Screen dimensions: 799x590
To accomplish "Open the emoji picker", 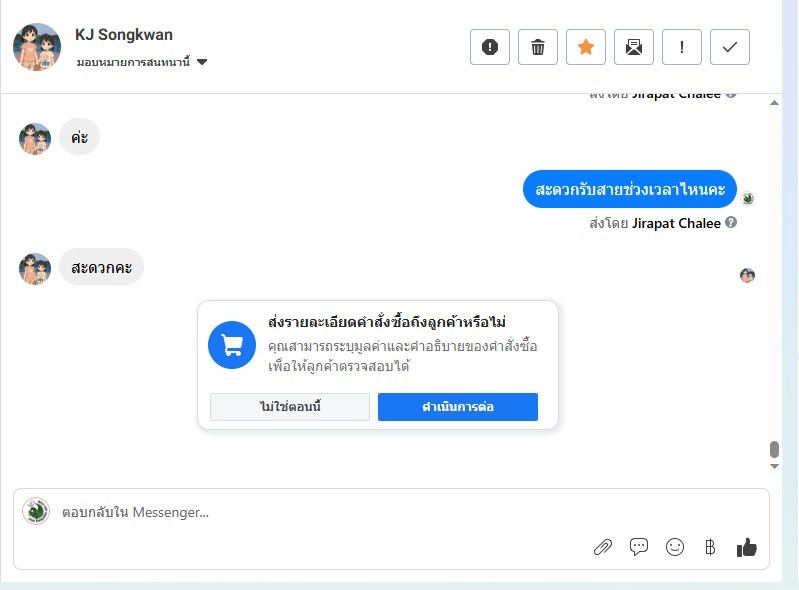I will tap(675, 547).
